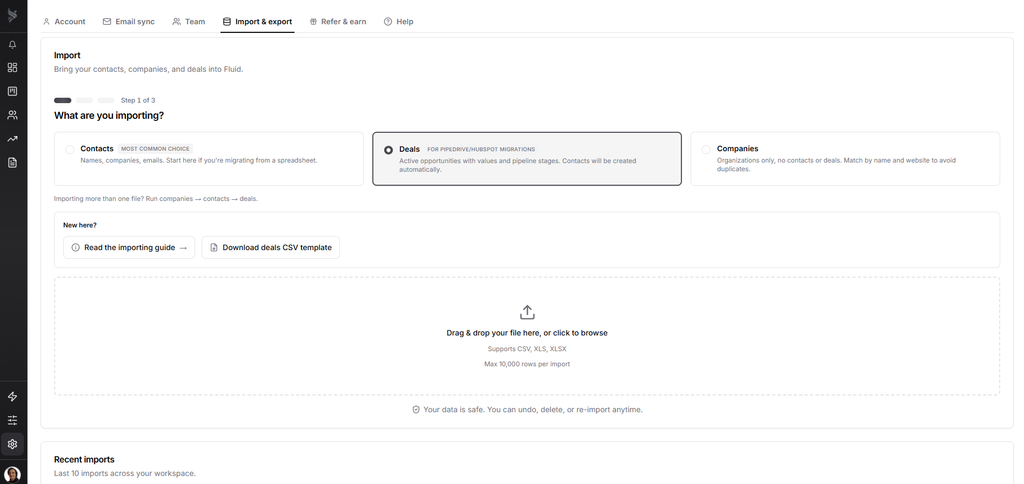
Task: Select the Companies import option
Action: pos(845,159)
